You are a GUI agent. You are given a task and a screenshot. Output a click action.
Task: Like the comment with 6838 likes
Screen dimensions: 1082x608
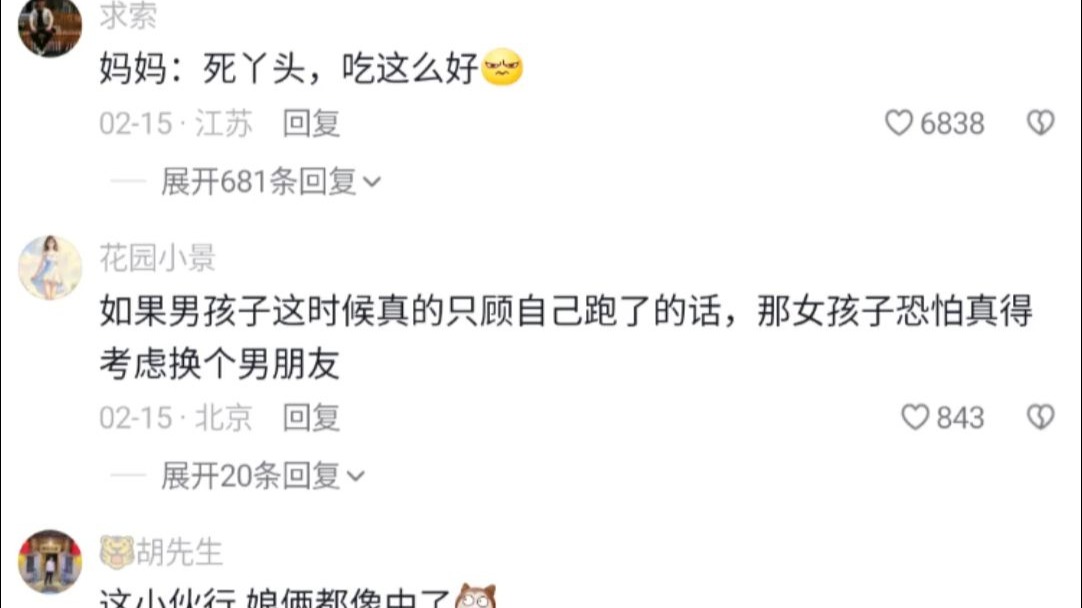coord(898,123)
